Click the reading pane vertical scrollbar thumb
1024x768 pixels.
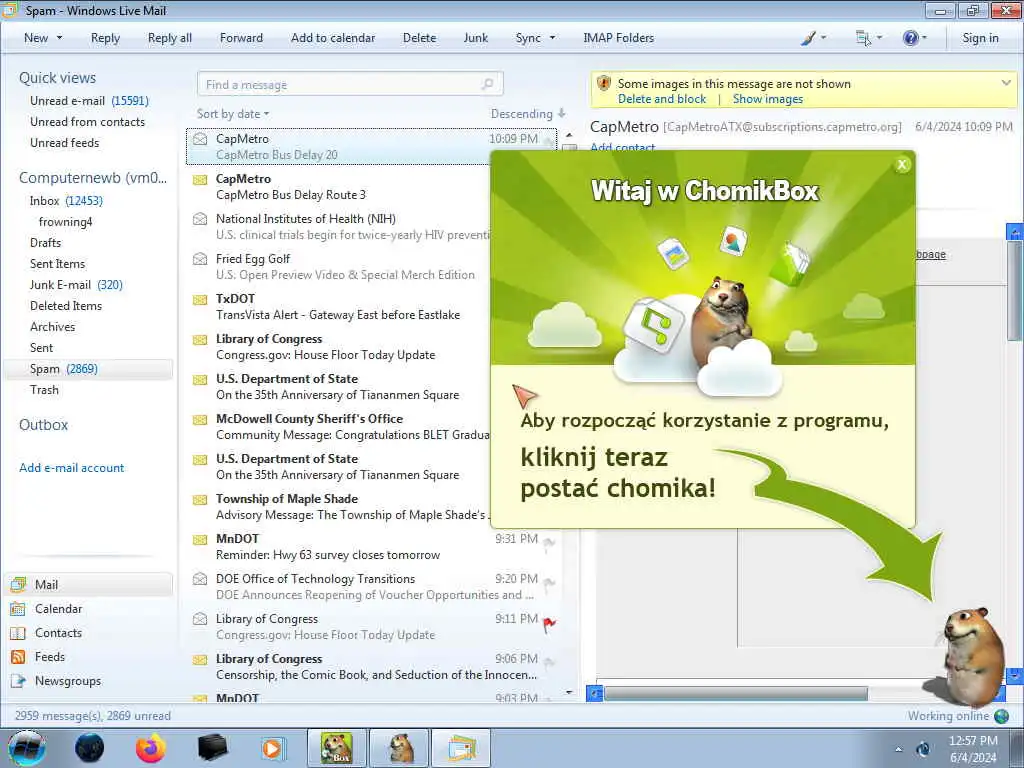pos(1014,291)
